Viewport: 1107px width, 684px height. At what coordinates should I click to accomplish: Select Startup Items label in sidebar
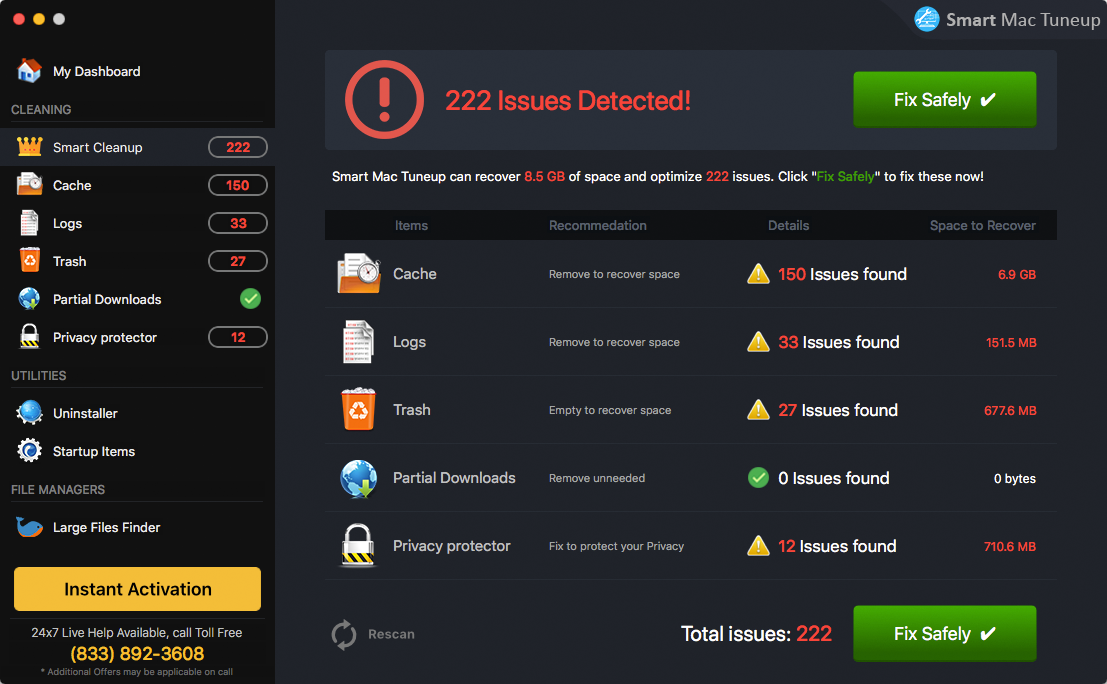94,451
